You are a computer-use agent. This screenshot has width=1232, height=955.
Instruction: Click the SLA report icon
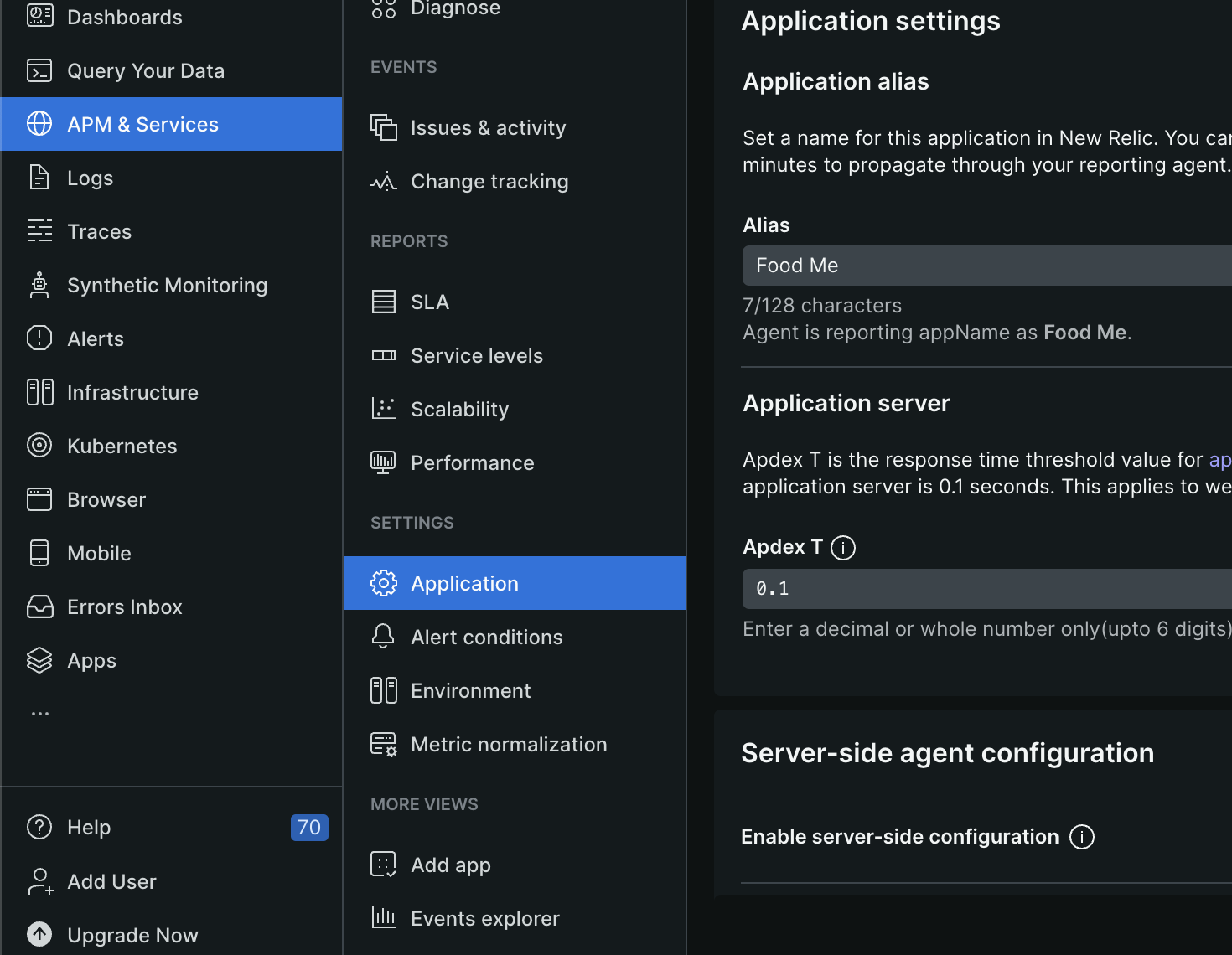[384, 302]
